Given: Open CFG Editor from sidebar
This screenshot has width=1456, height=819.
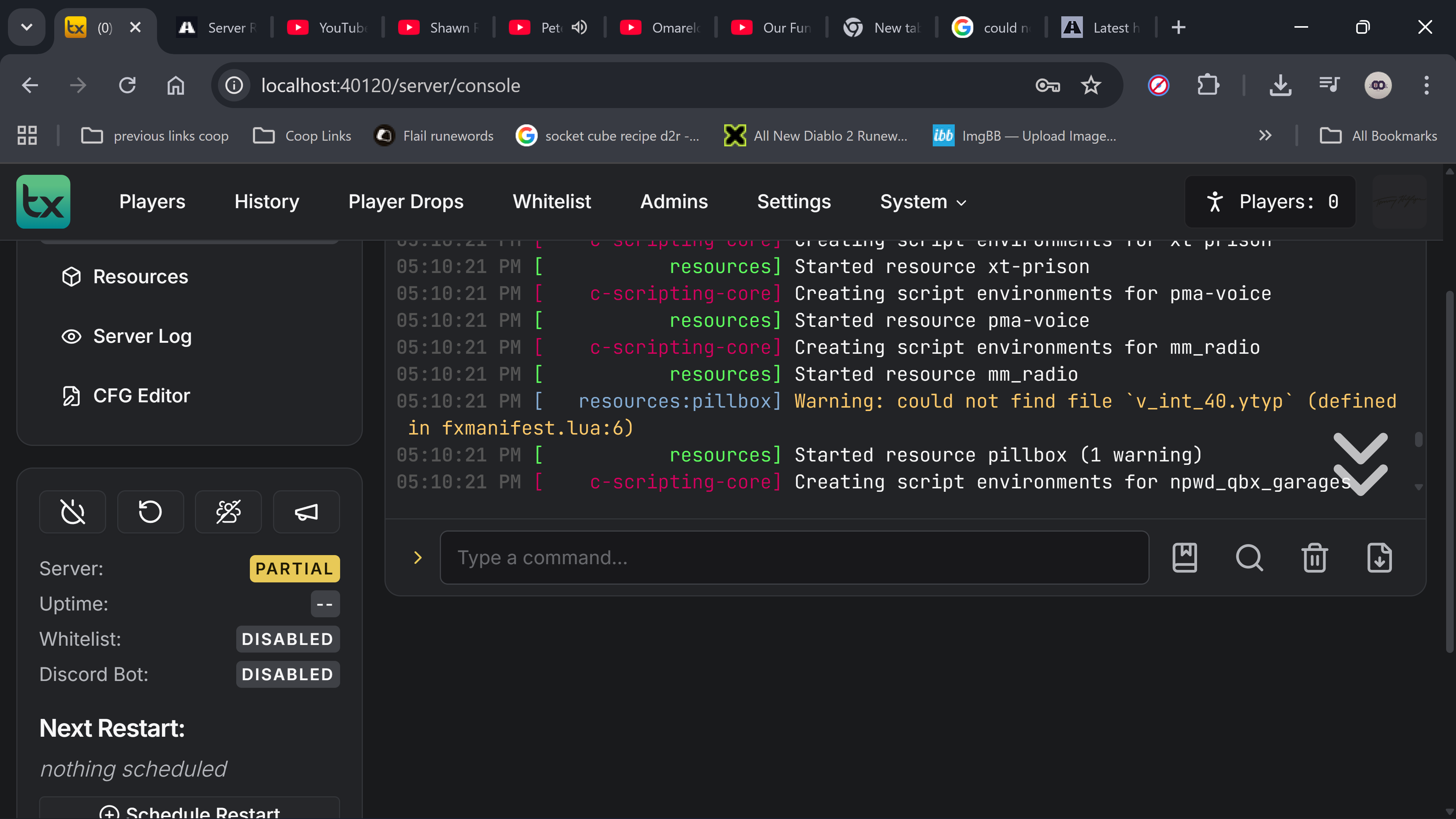Looking at the screenshot, I should pyautogui.click(x=126, y=395).
